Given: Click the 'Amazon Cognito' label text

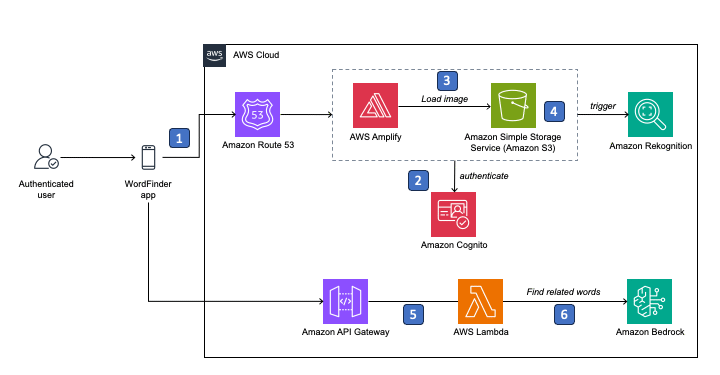Looking at the screenshot, I should click(x=454, y=245).
